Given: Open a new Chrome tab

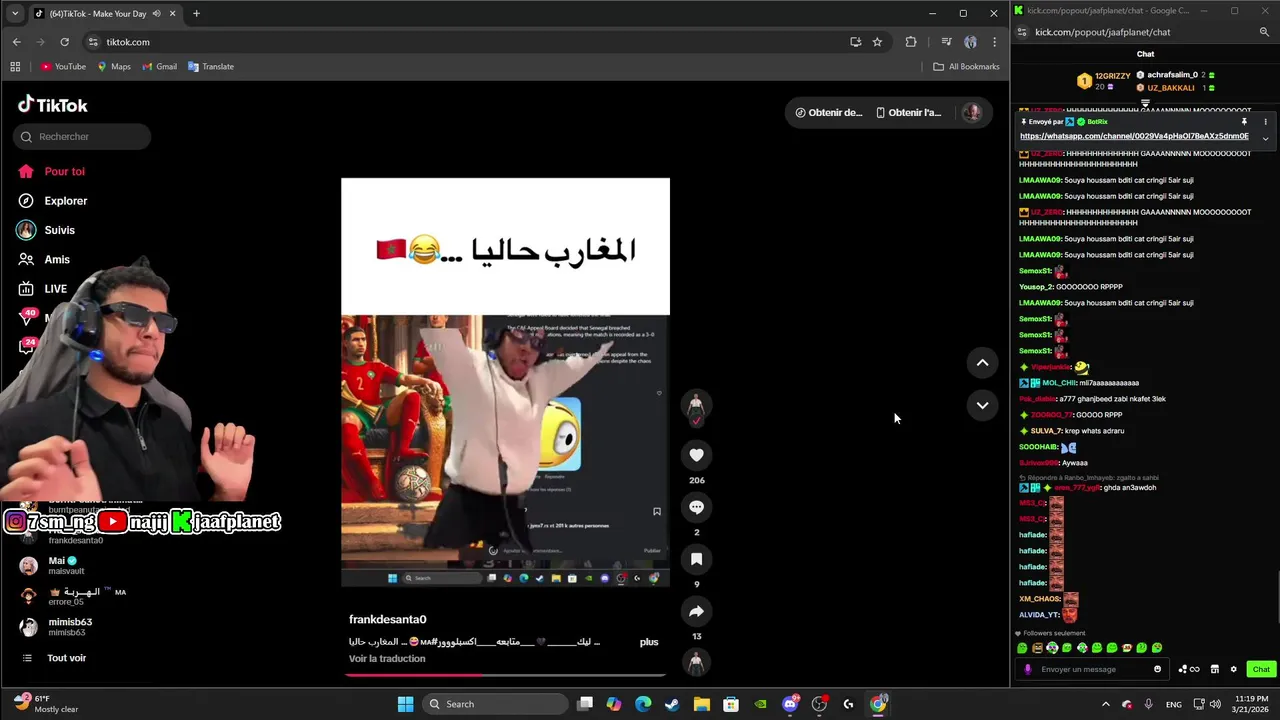Looking at the screenshot, I should 196,14.
